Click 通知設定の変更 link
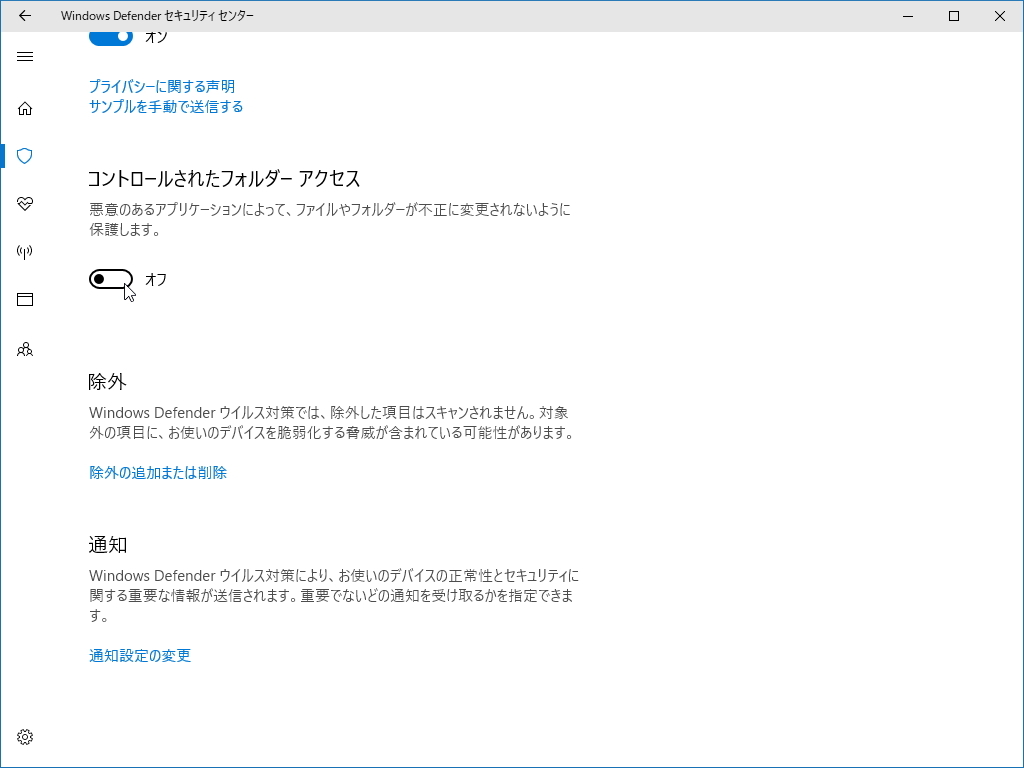 140,656
